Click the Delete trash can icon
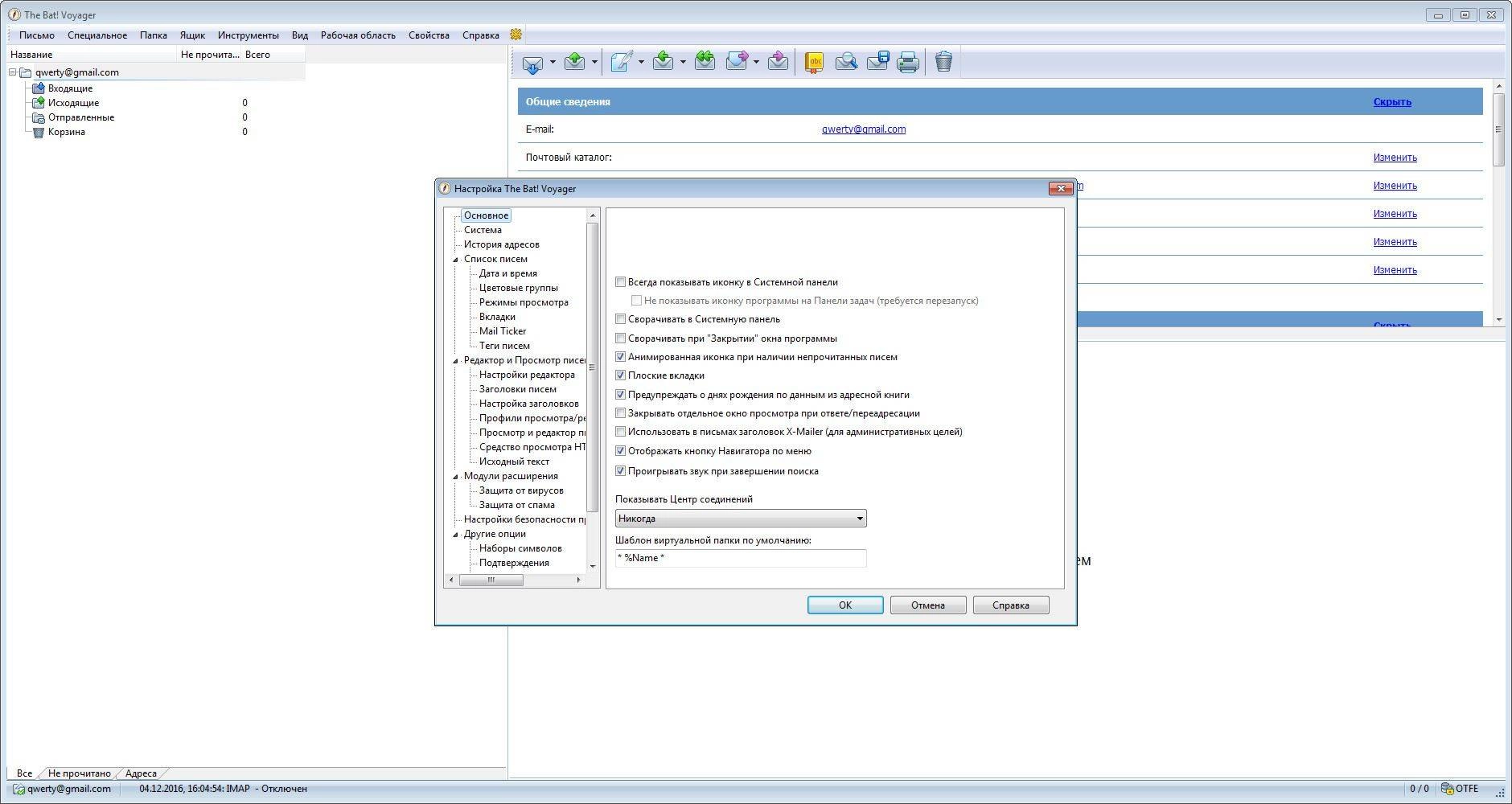Image resolution: width=1512 pixels, height=804 pixels. [944, 62]
